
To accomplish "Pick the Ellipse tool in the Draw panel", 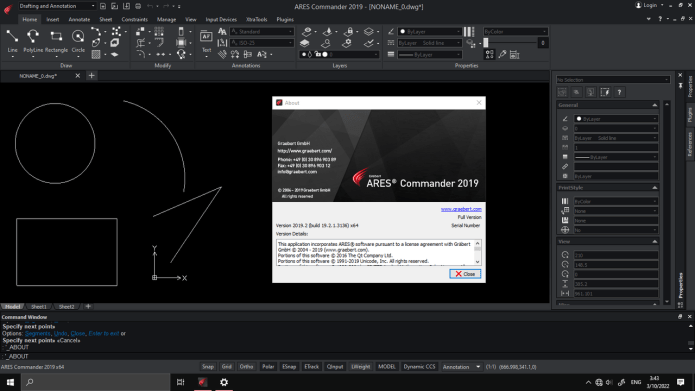I will (96, 43).
